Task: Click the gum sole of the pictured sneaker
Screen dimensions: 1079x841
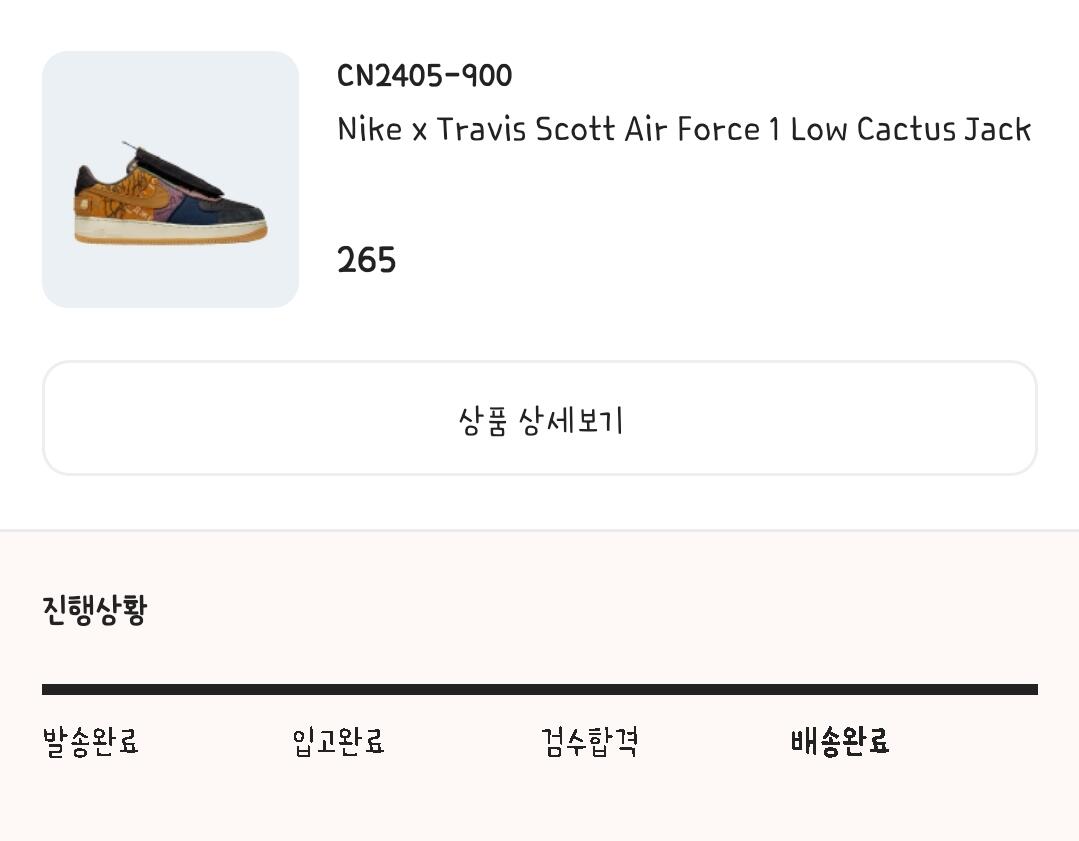Action: pyautogui.click(x=170, y=235)
